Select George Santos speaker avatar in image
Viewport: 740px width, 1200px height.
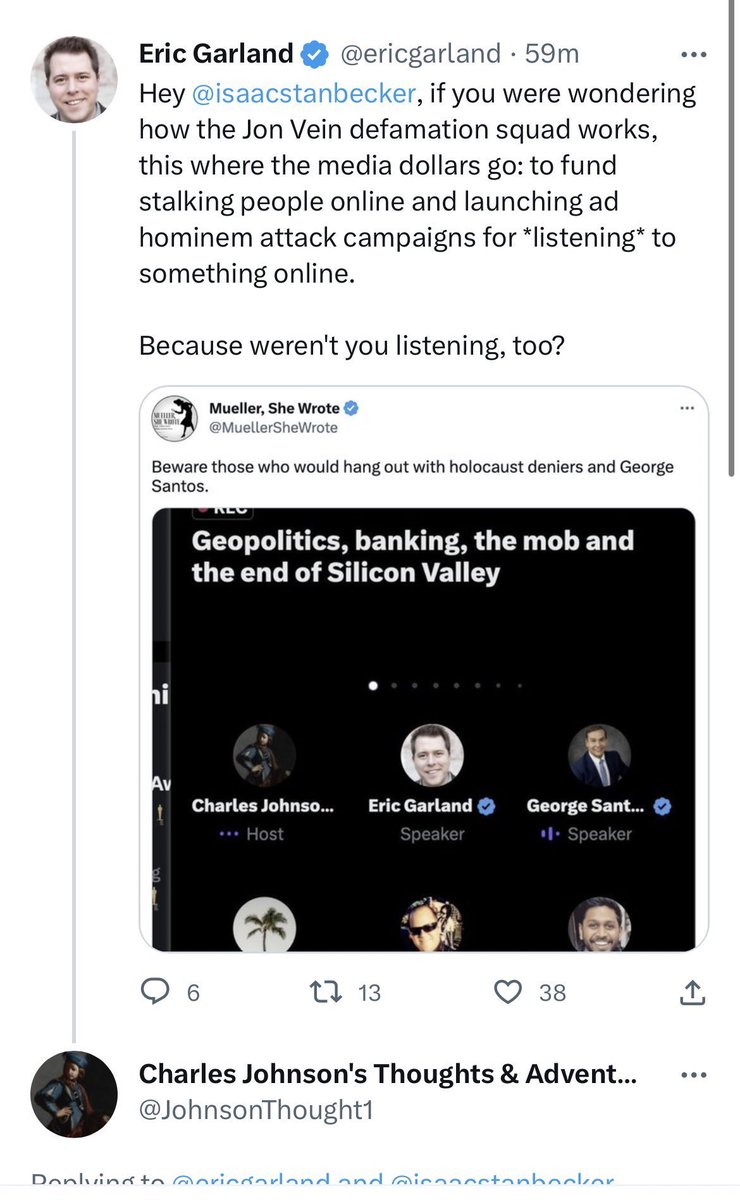click(599, 756)
